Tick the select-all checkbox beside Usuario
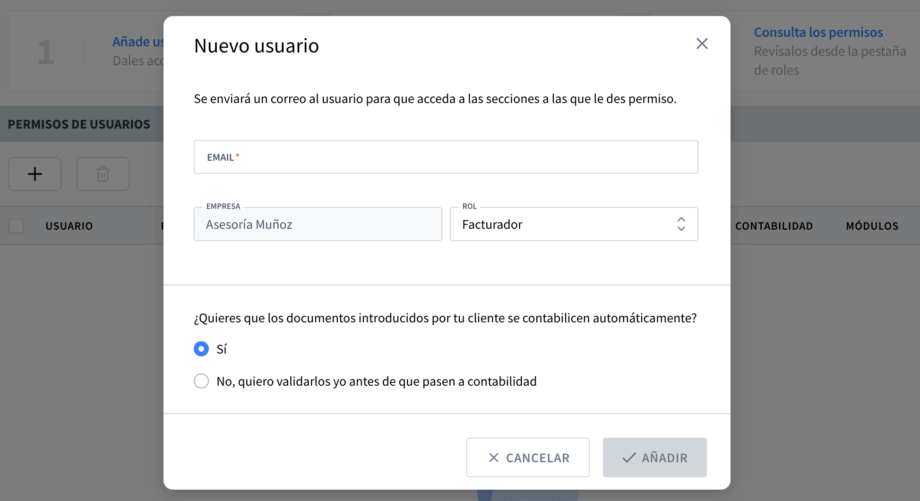The height and width of the screenshot is (501, 920). point(16,226)
